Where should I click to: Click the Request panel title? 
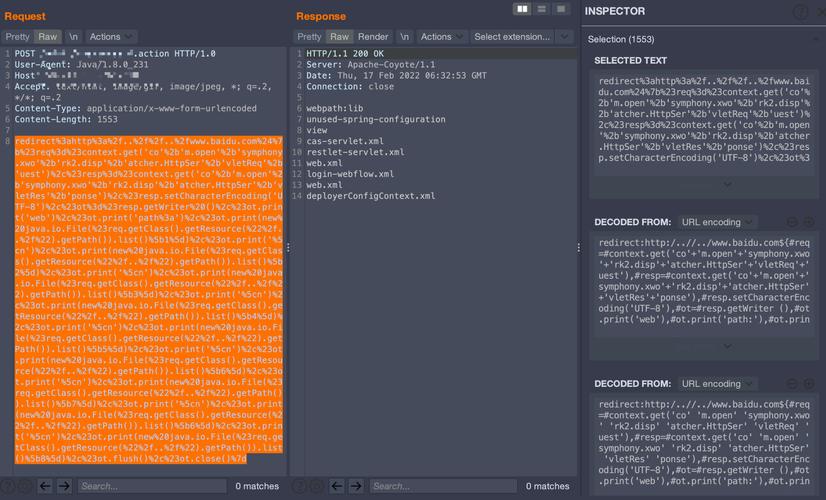coord(25,16)
